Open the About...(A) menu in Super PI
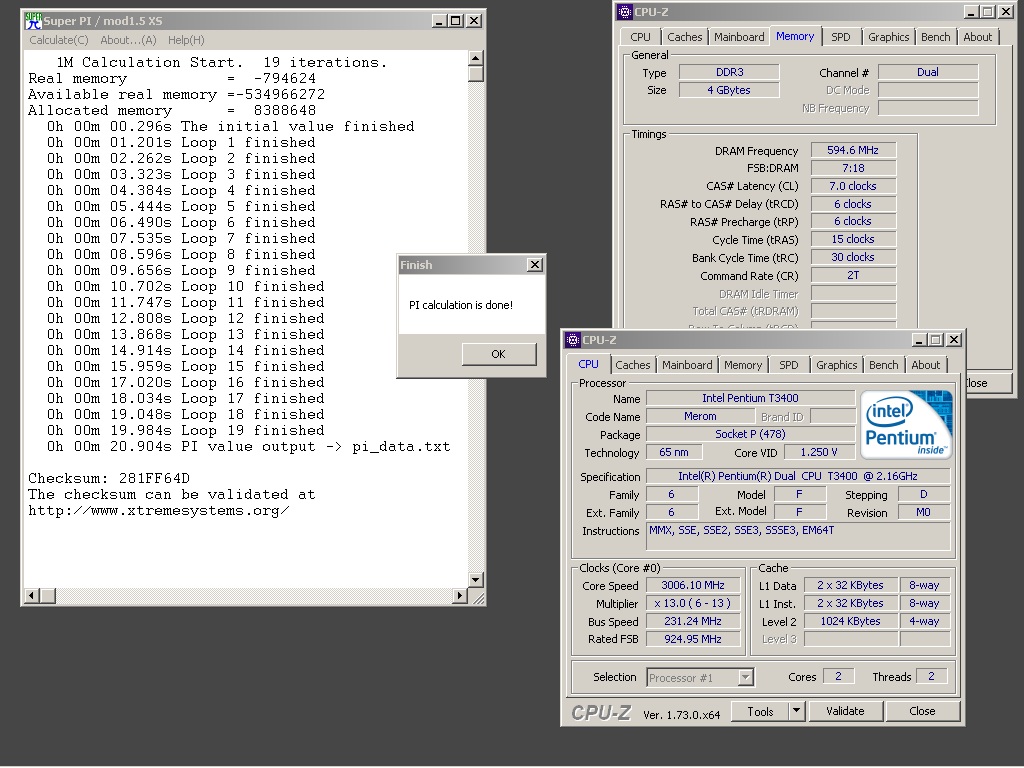This screenshot has width=1024, height=768. click(128, 40)
